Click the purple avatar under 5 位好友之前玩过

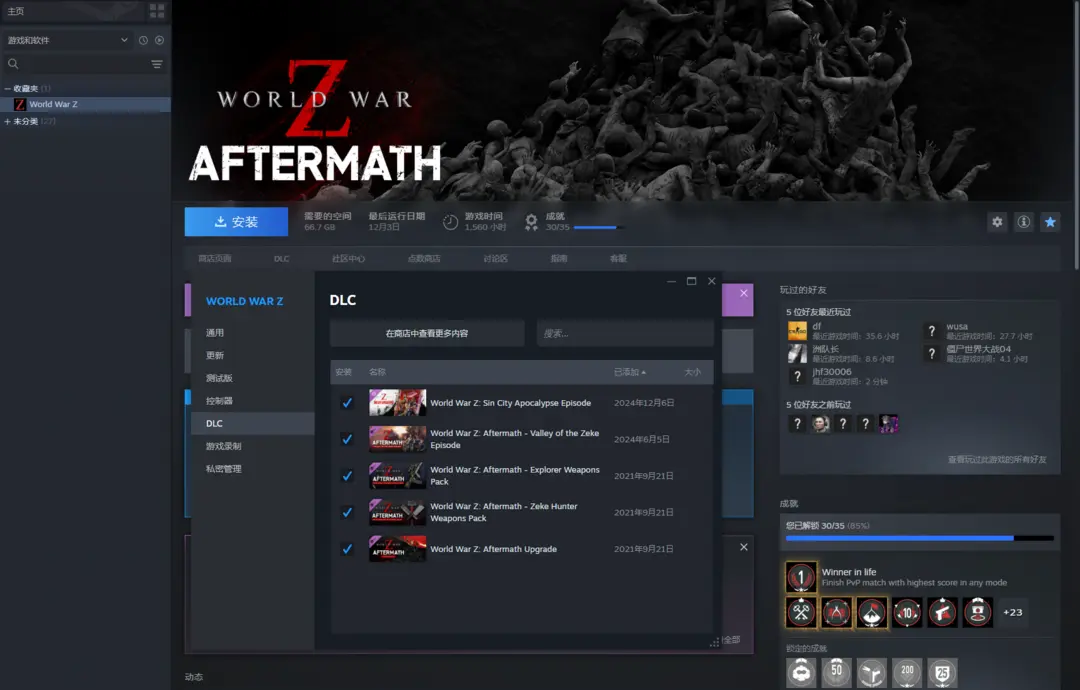click(889, 424)
